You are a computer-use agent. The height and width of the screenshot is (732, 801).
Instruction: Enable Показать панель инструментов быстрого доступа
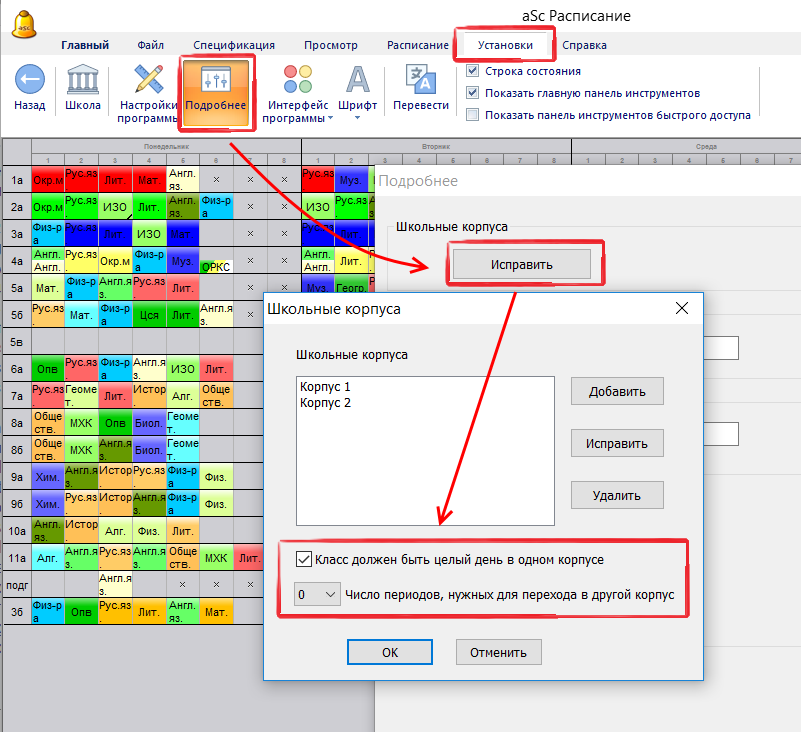click(473, 115)
